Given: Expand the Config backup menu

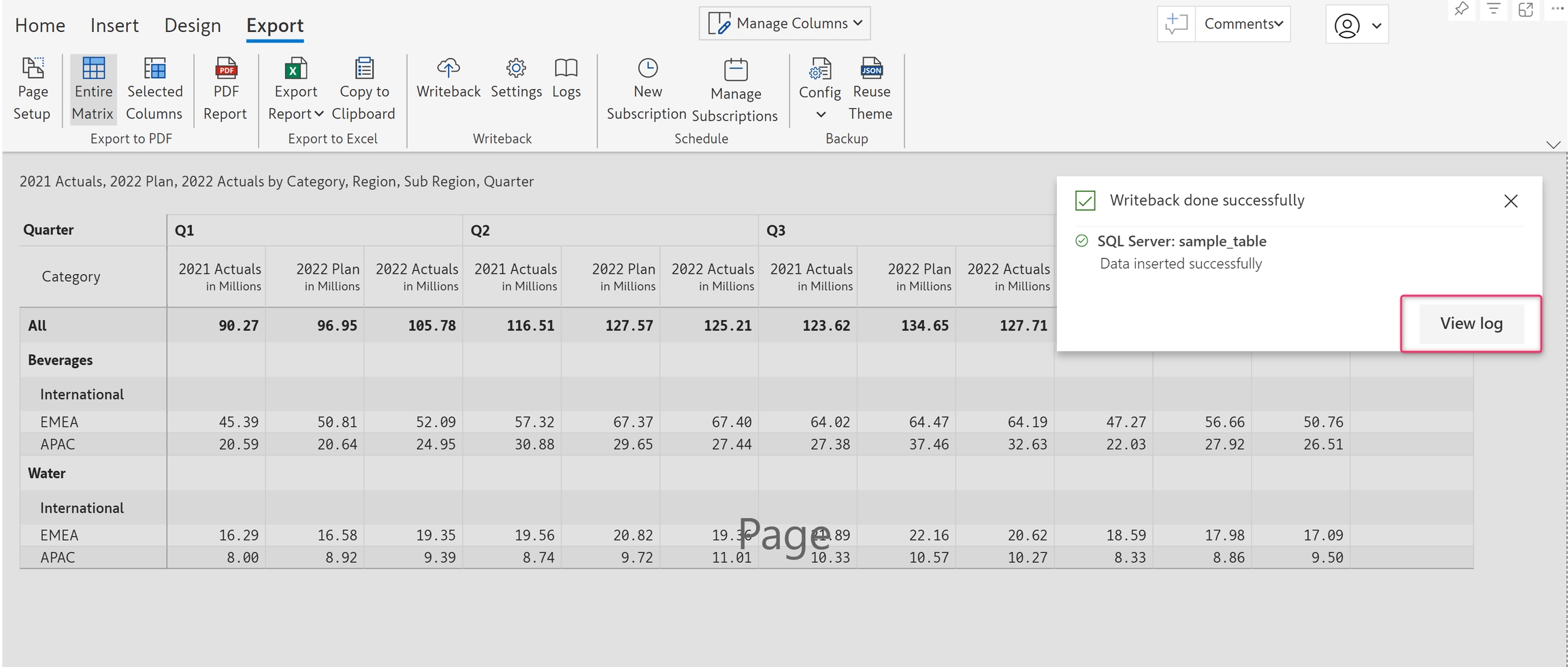Looking at the screenshot, I should [x=820, y=114].
